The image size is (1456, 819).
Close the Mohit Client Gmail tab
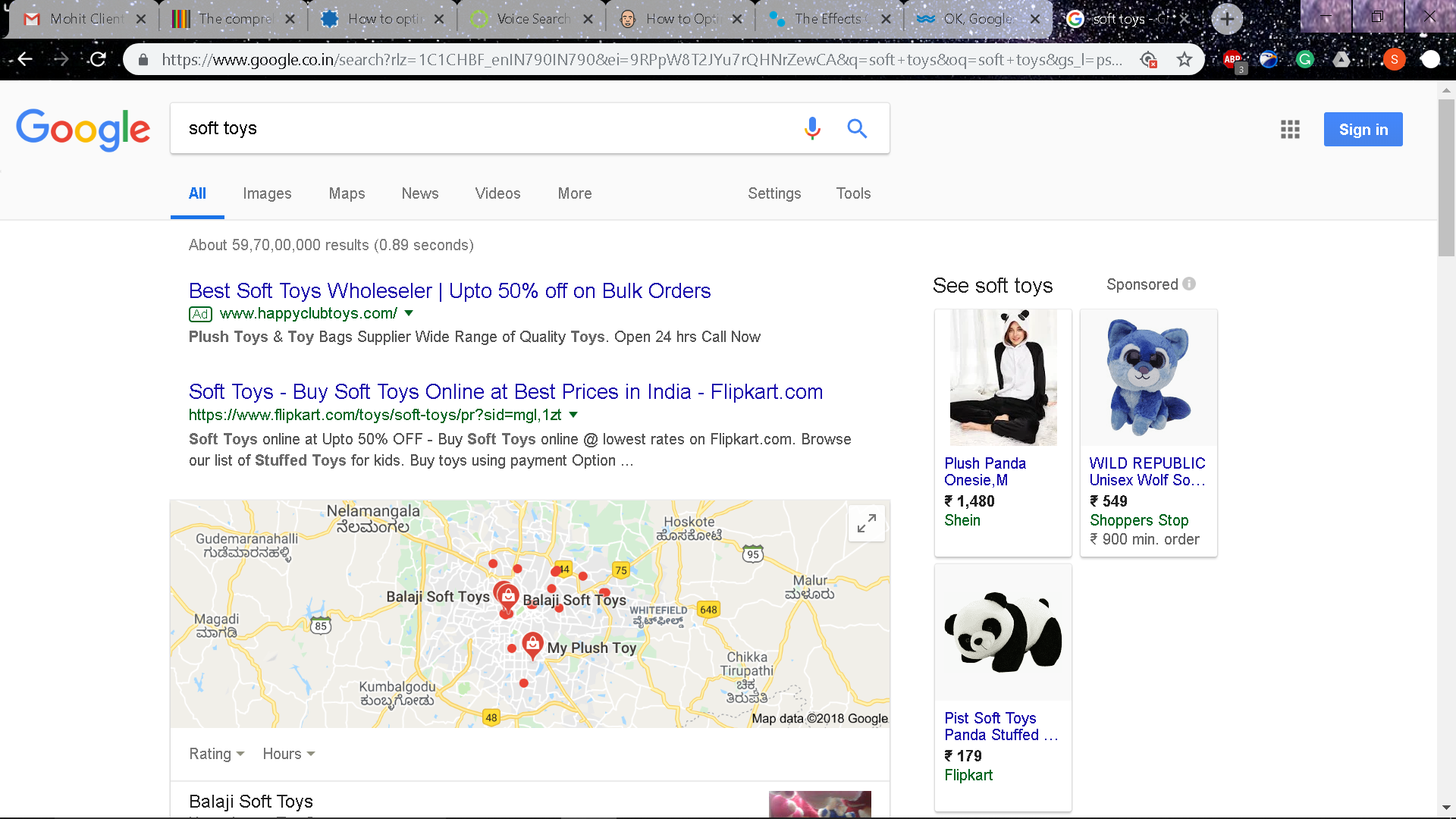point(141,19)
